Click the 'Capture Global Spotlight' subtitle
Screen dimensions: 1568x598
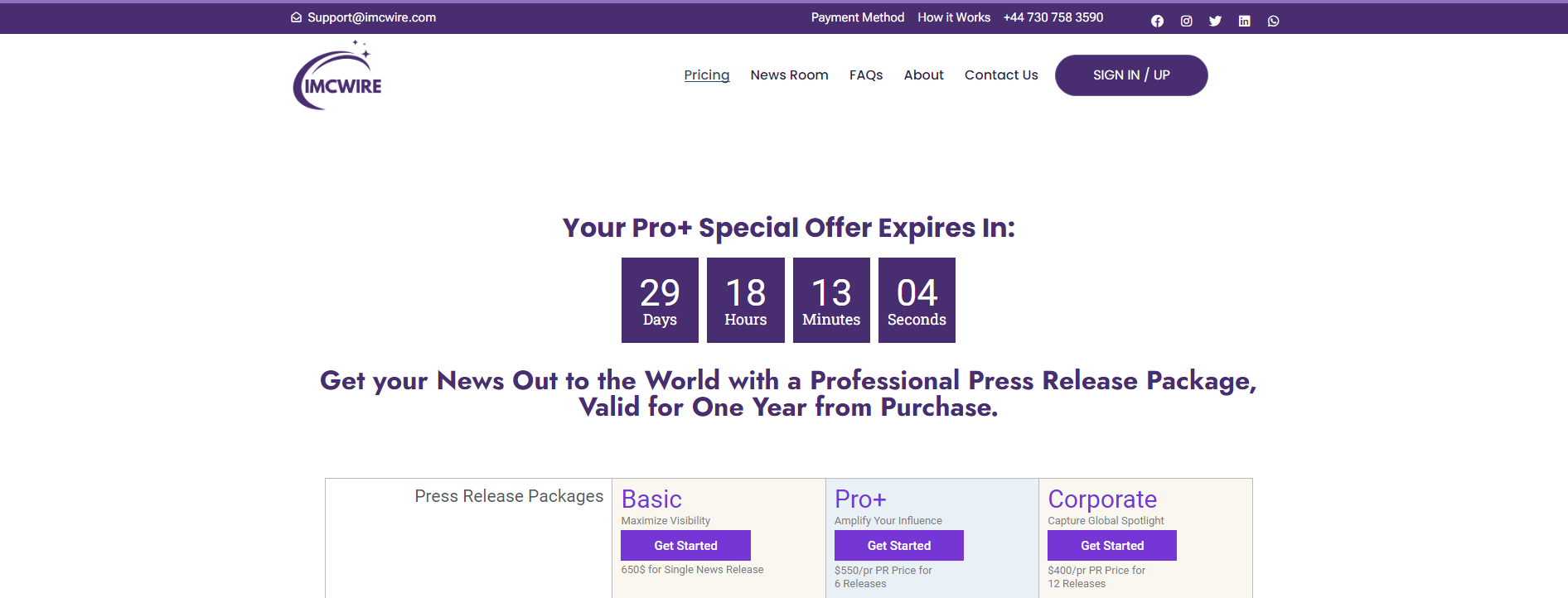(1106, 521)
